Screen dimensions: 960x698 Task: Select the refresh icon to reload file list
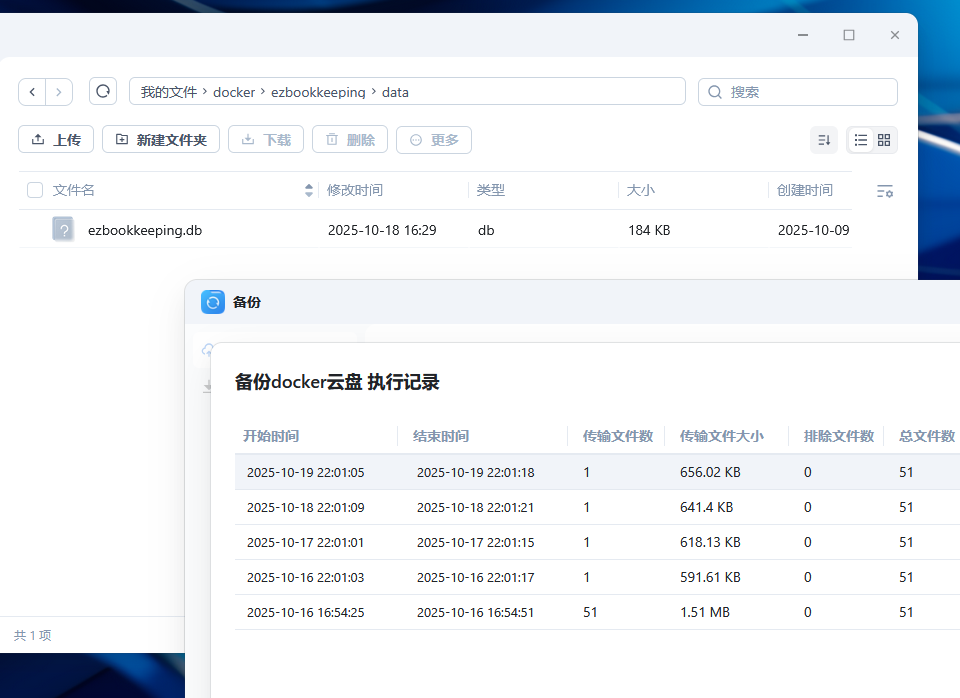tap(103, 91)
